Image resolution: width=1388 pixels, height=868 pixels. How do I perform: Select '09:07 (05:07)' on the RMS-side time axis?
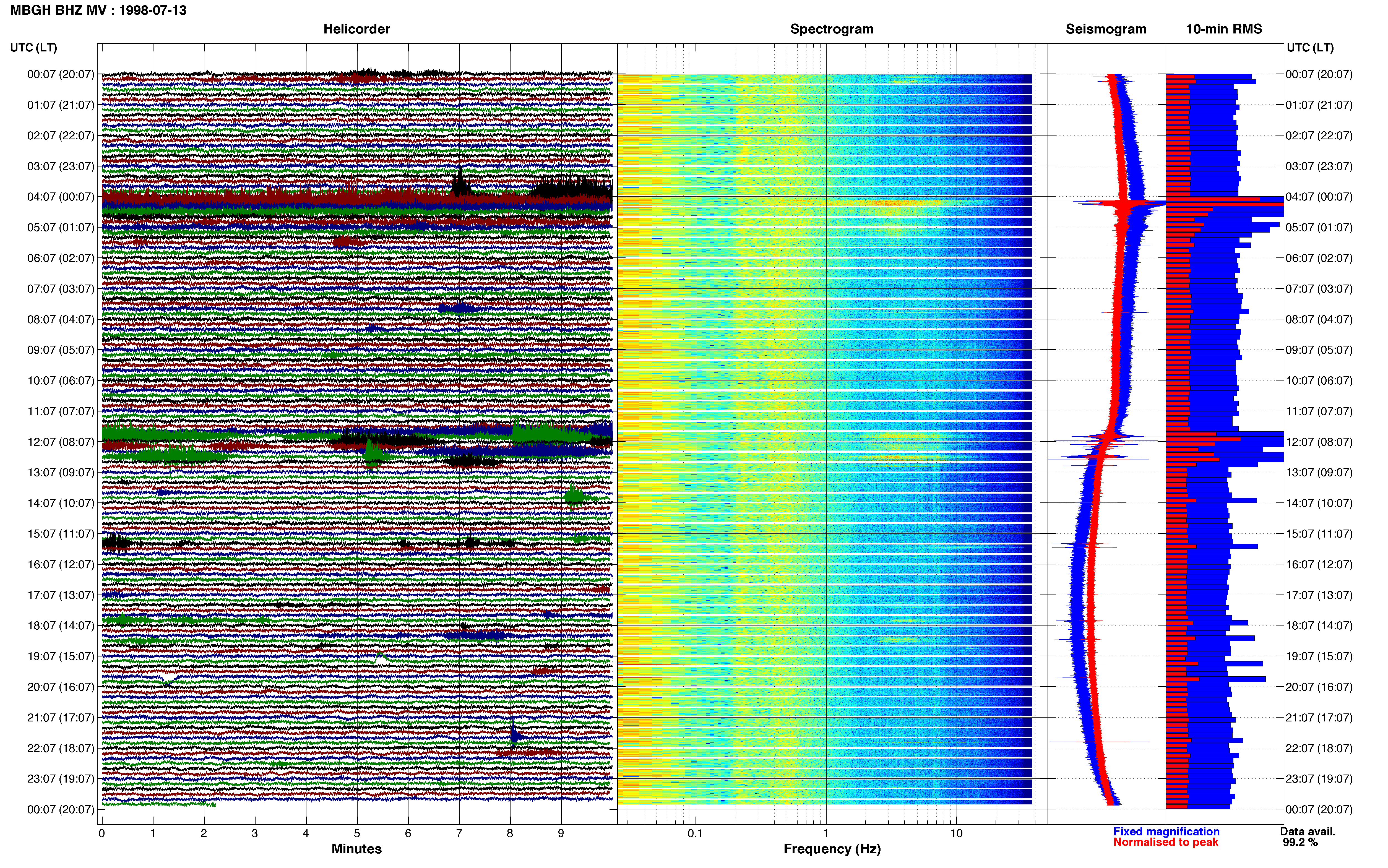click(x=1319, y=350)
